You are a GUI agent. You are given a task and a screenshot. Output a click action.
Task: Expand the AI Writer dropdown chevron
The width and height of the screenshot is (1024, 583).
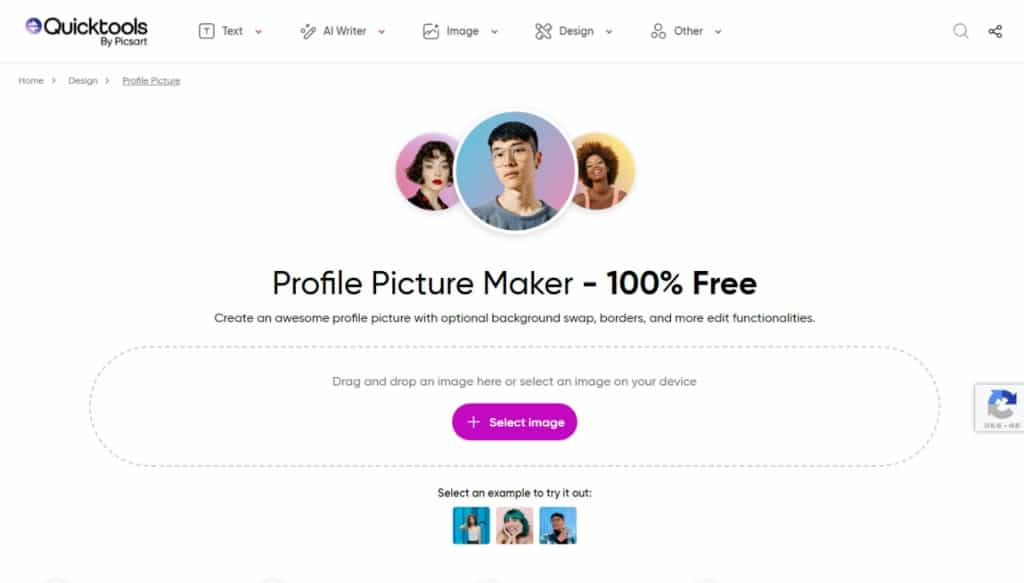(x=381, y=31)
